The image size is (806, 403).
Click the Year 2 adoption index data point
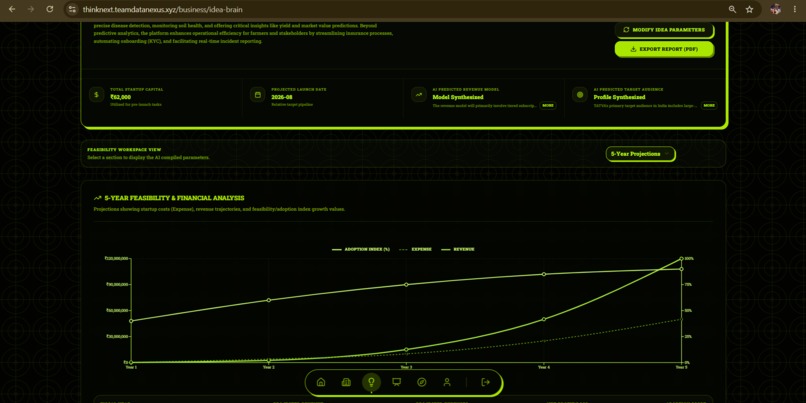tap(268, 300)
